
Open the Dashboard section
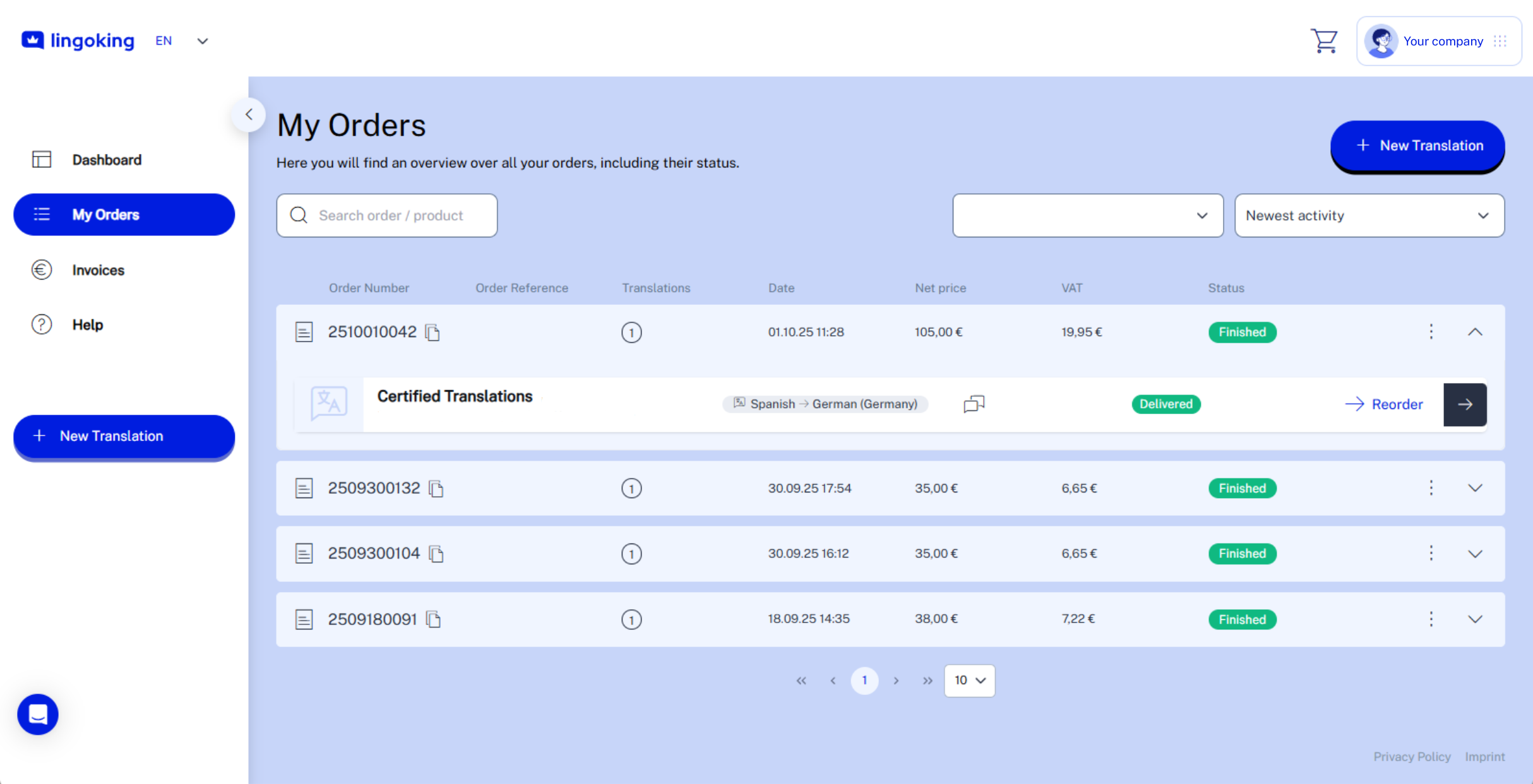coord(107,160)
